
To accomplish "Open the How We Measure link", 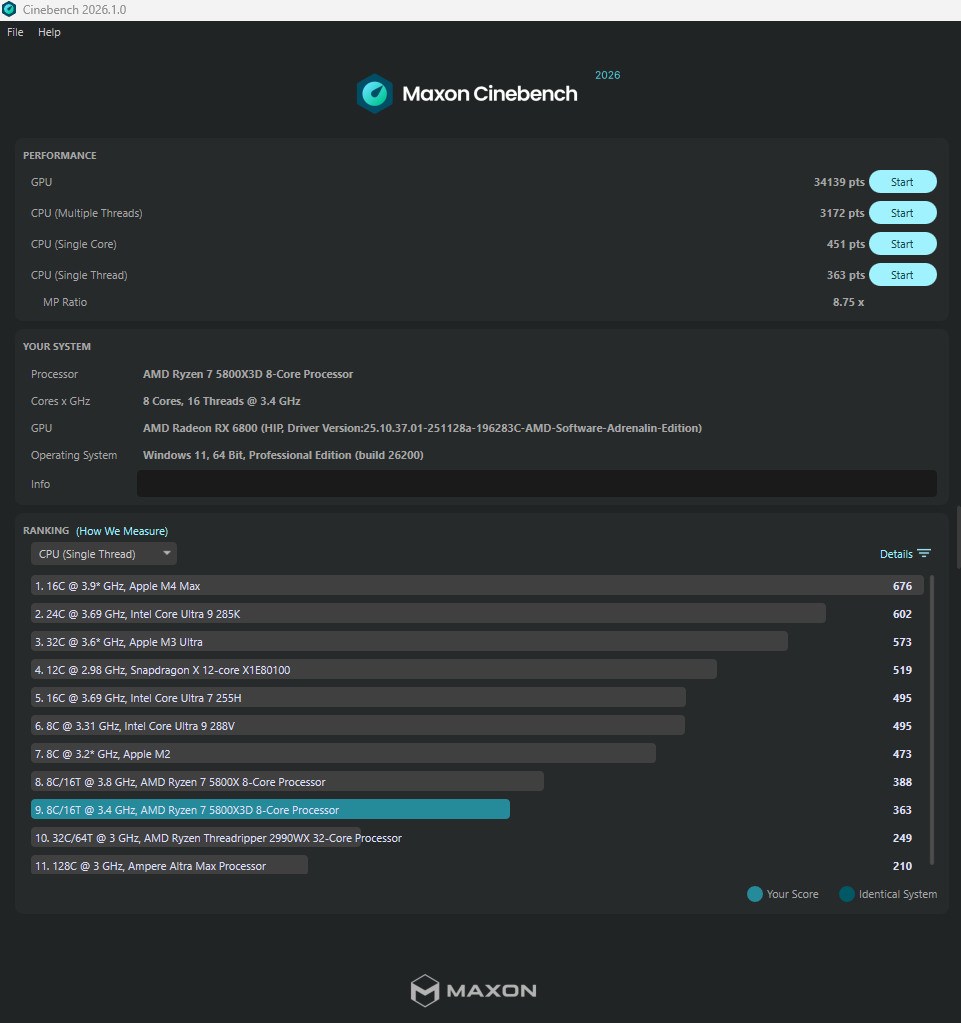I will tap(122, 531).
